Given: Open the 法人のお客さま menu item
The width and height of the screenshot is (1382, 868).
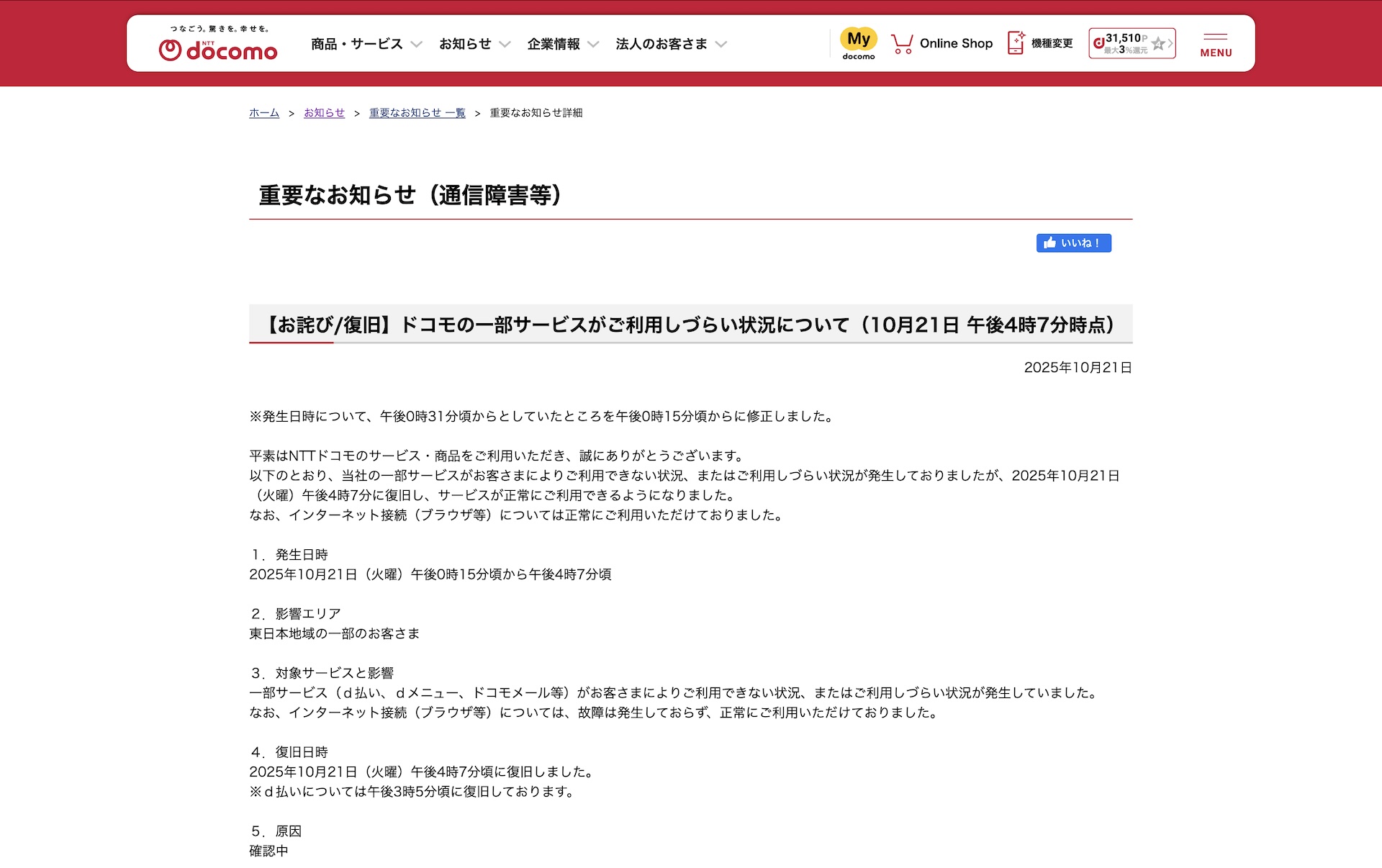Looking at the screenshot, I should tap(661, 44).
